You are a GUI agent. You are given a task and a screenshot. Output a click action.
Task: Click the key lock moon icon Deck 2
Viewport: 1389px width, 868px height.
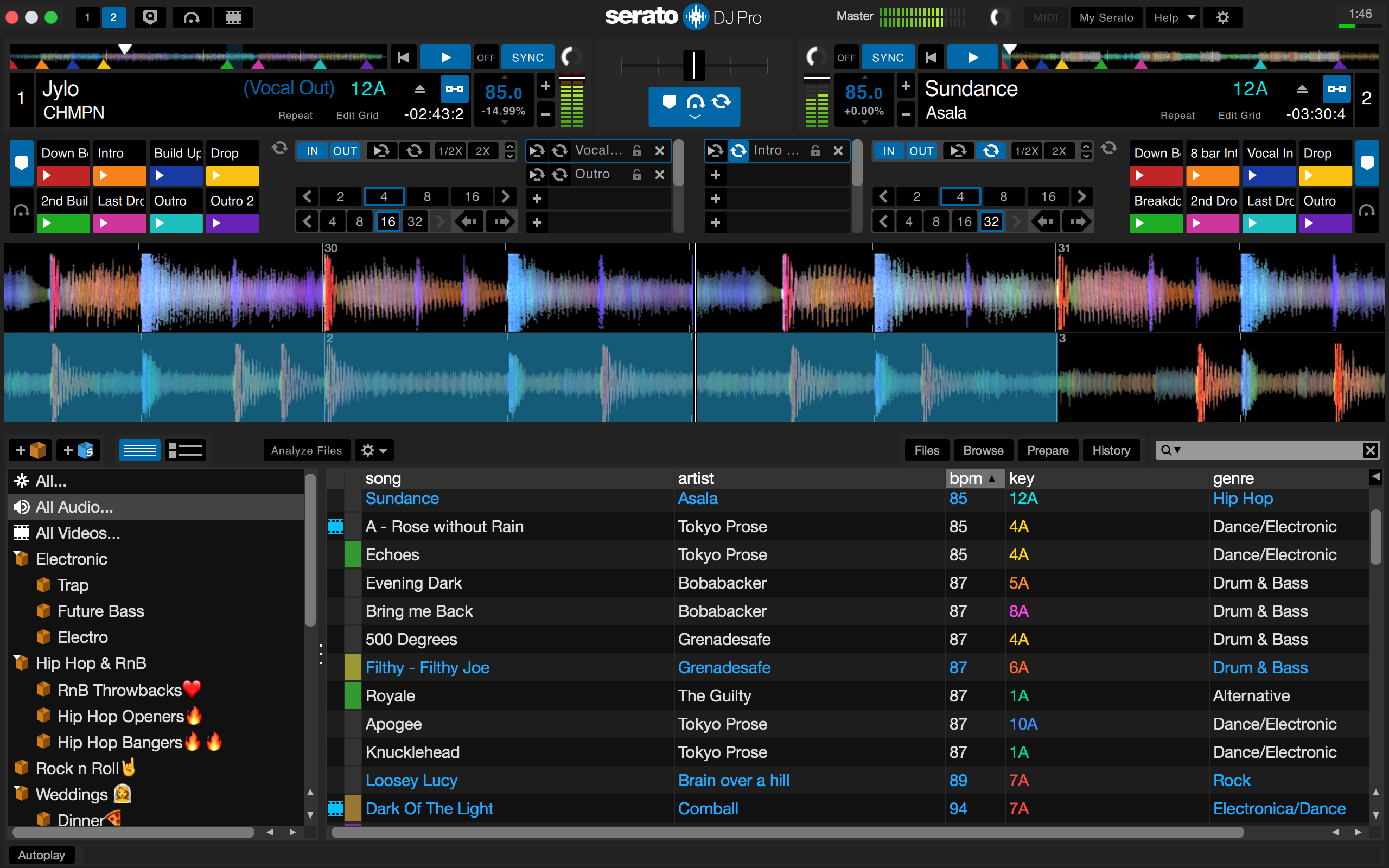click(815, 57)
